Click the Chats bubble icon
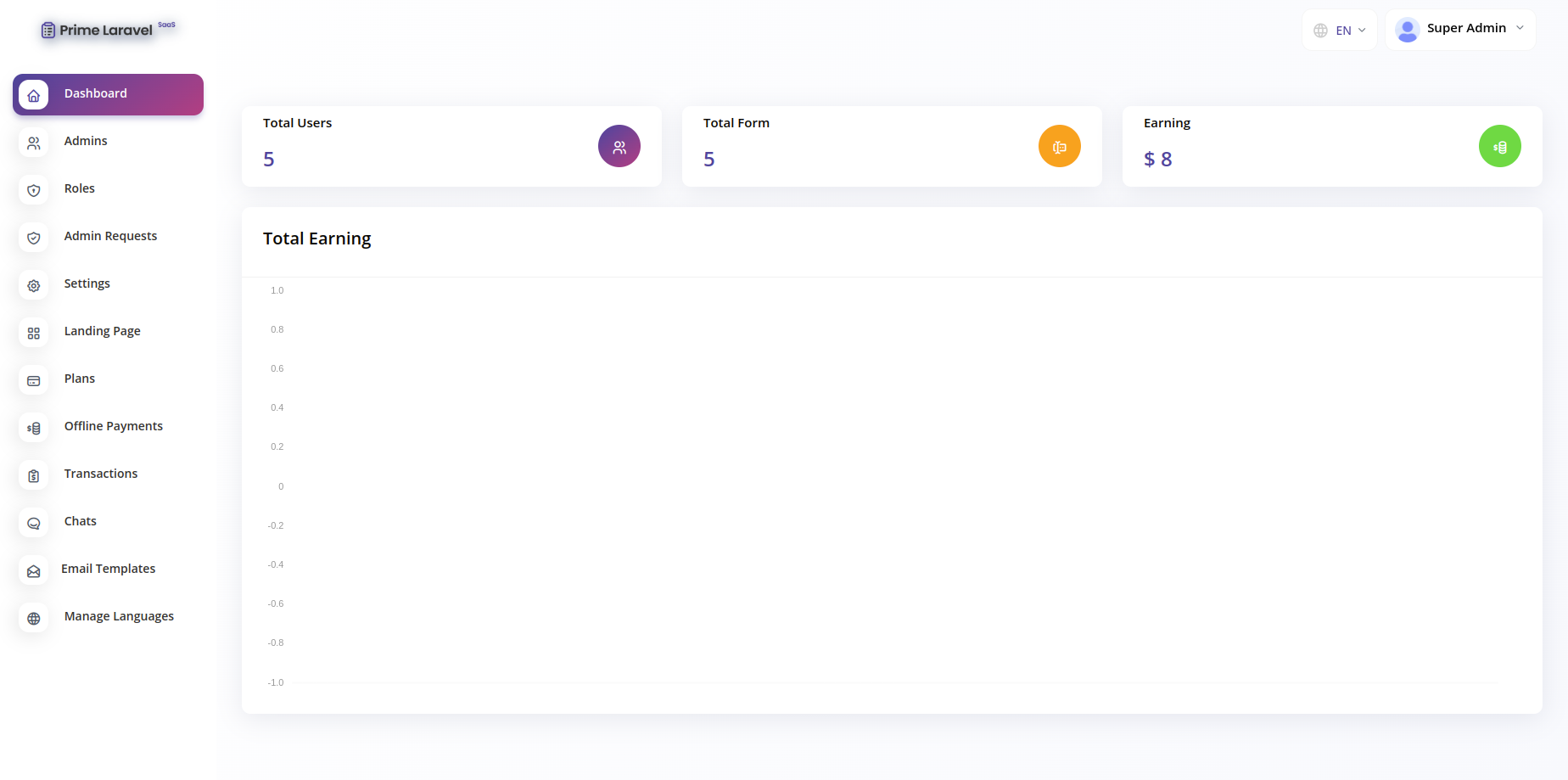The height and width of the screenshot is (780, 1568). (33, 524)
